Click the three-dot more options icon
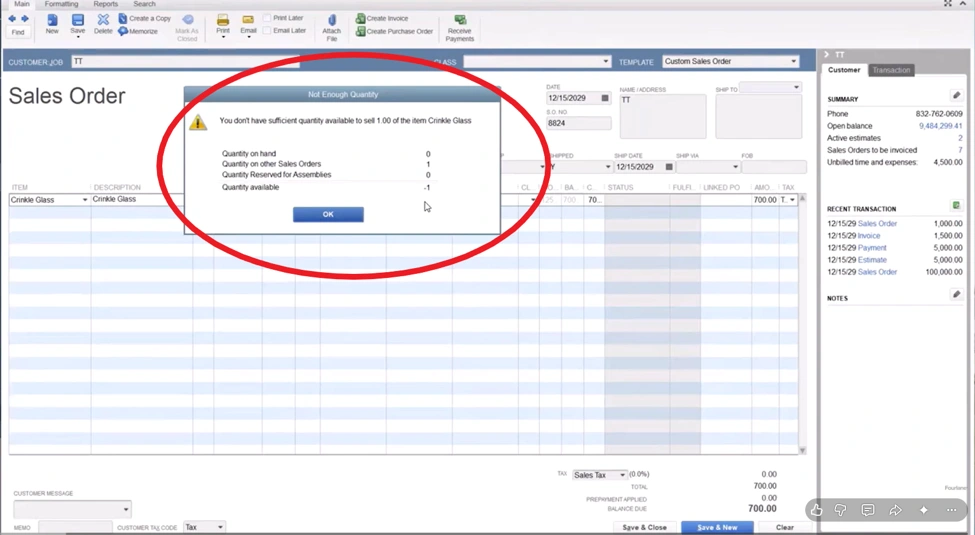Viewport: 975px width, 535px height. tap(952, 510)
